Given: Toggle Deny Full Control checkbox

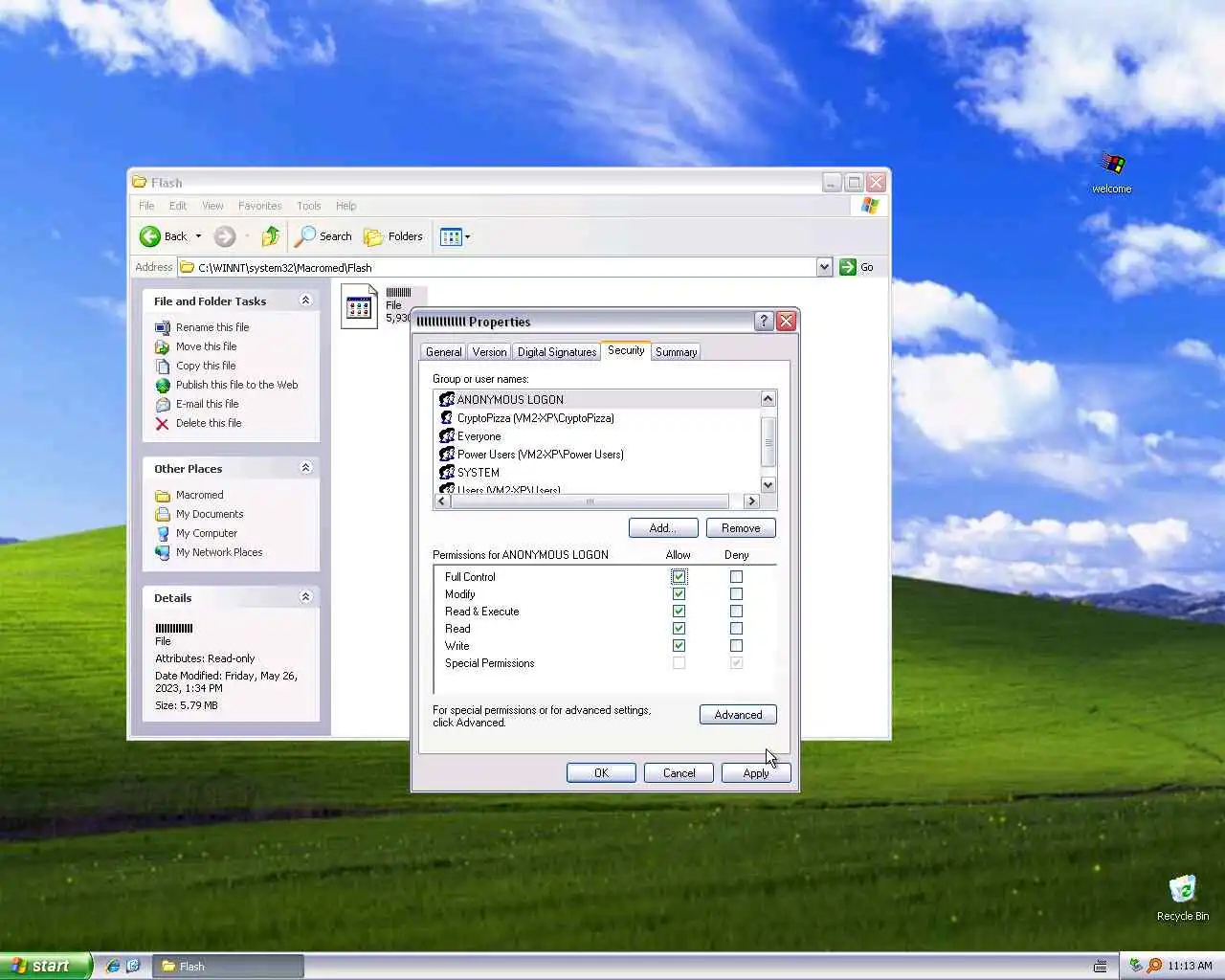Looking at the screenshot, I should [736, 576].
